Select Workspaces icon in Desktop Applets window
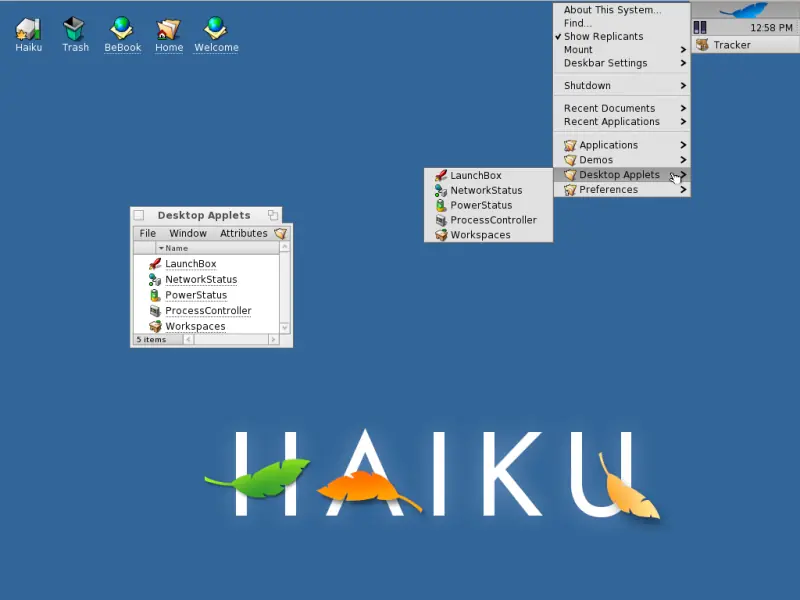 coord(155,326)
